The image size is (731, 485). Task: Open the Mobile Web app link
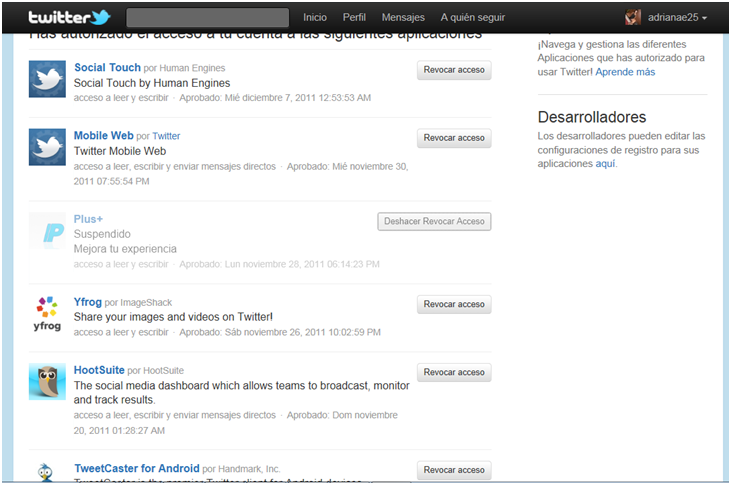[x=103, y=136]
